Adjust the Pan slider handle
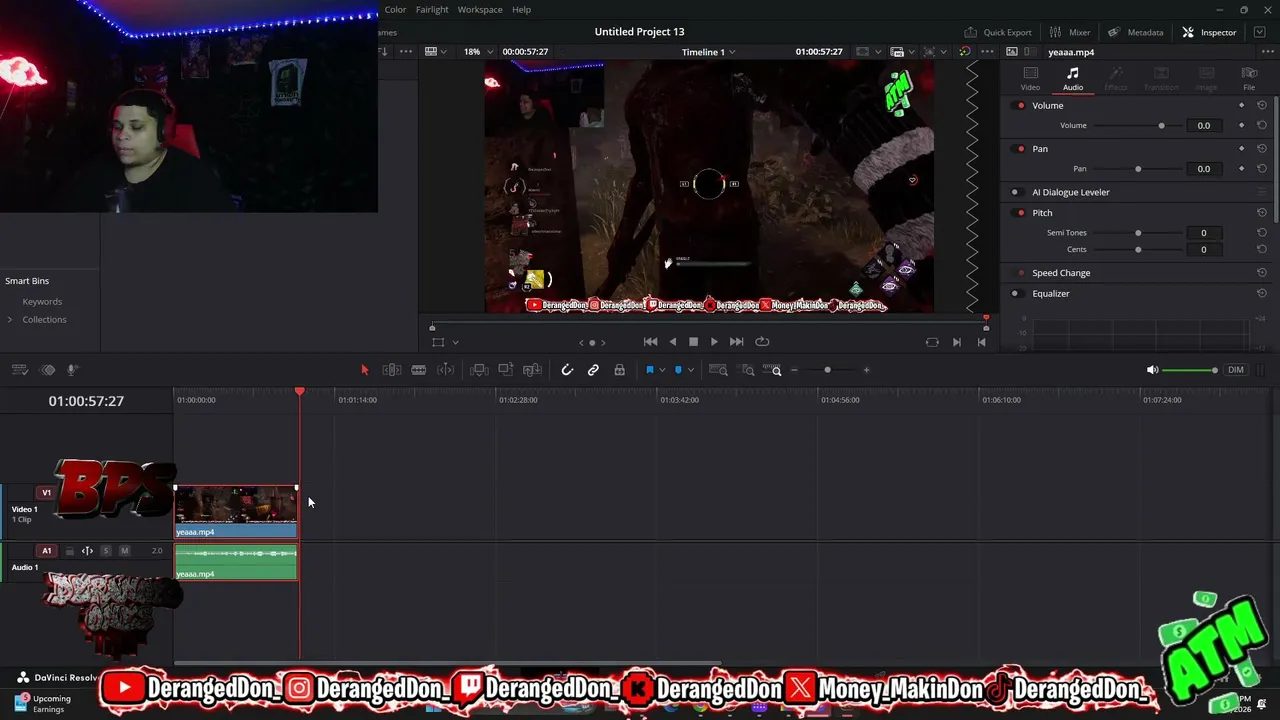1280x720 pixels. [x=1138, y=169]
